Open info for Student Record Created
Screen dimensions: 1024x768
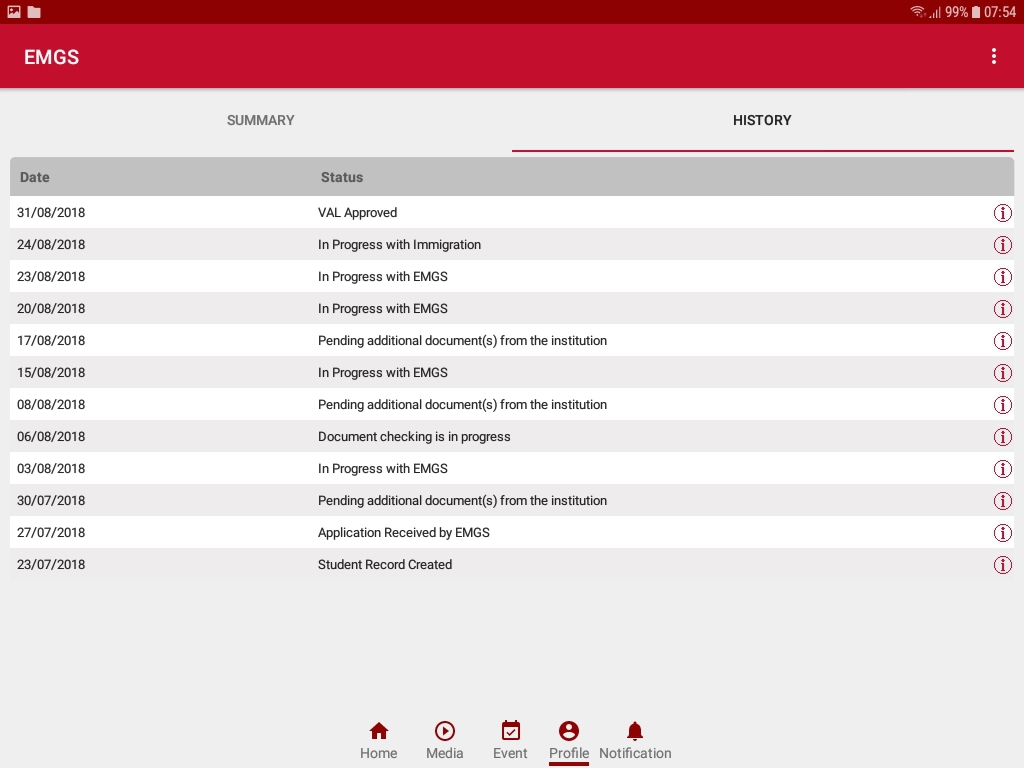point(1002,565)
